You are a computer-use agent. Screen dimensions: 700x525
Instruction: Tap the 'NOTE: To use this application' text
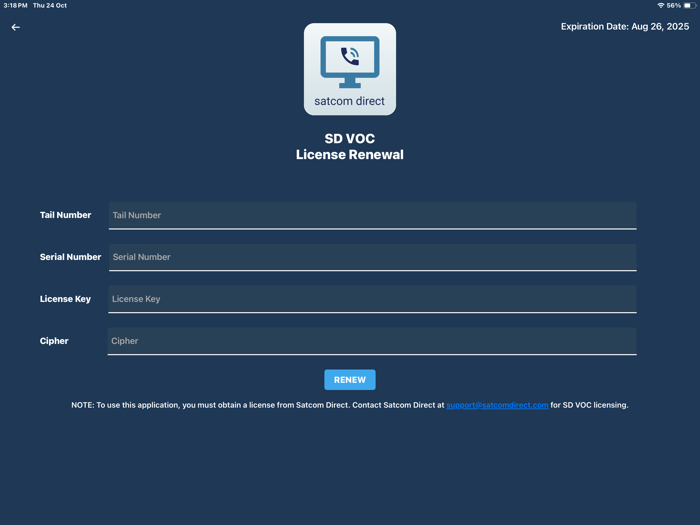point(126,405)
